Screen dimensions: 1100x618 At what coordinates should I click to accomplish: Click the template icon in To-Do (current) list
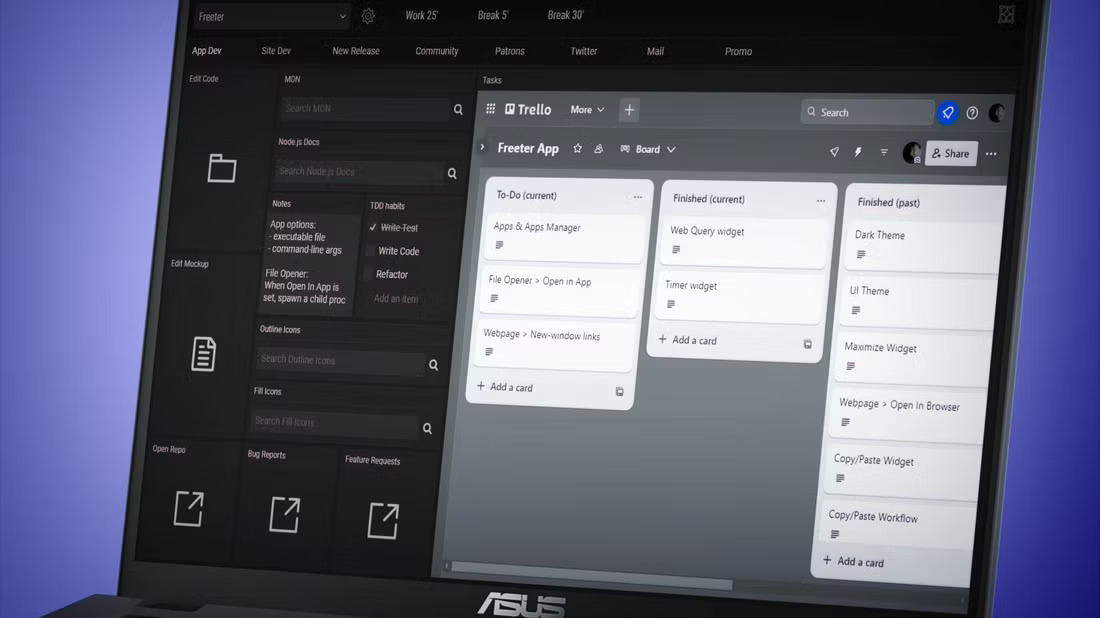[619, 391]
